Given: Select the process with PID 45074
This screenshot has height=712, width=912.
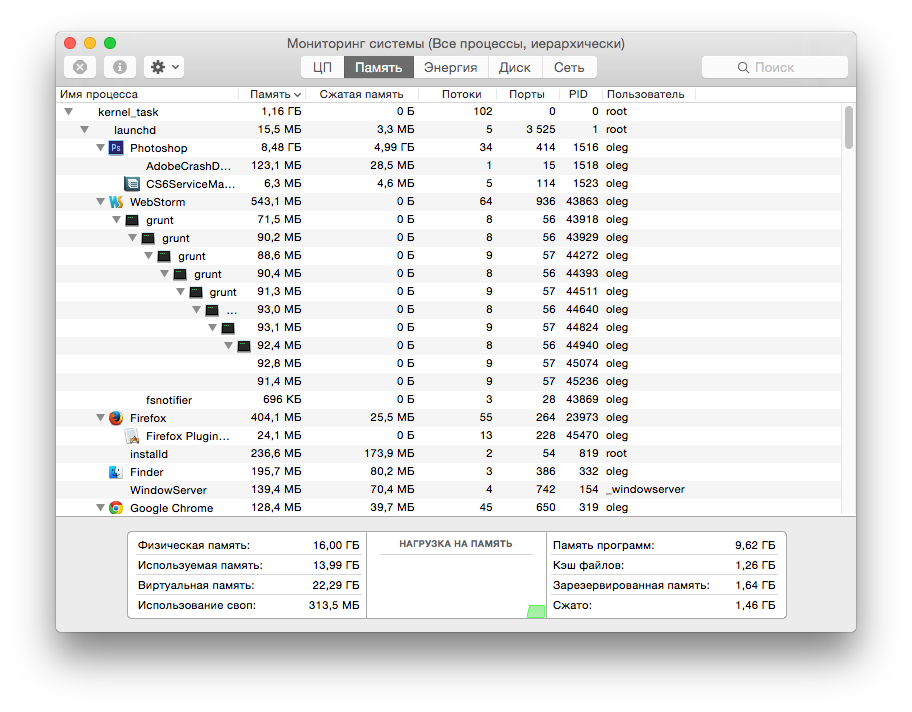Looking at the screenshot, I should click(448, 364).
